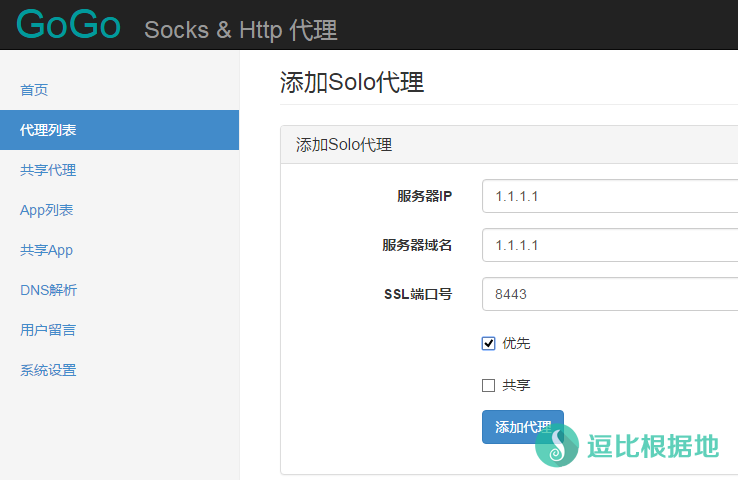Open 系统设置 in the sidebar
Image resolution: width=738 pixels, height=480 pixels.
click(x=48, y=370)
